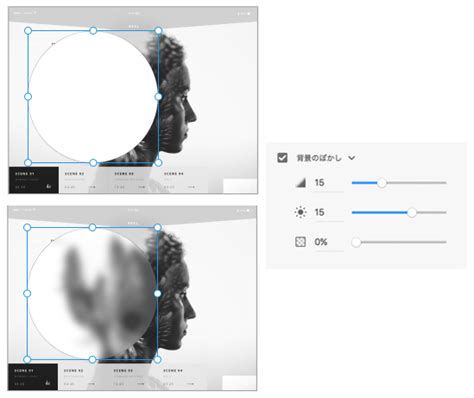
Task: Click the blur amount slider handle
Action: pyautogui.click(x=382, y=183)
